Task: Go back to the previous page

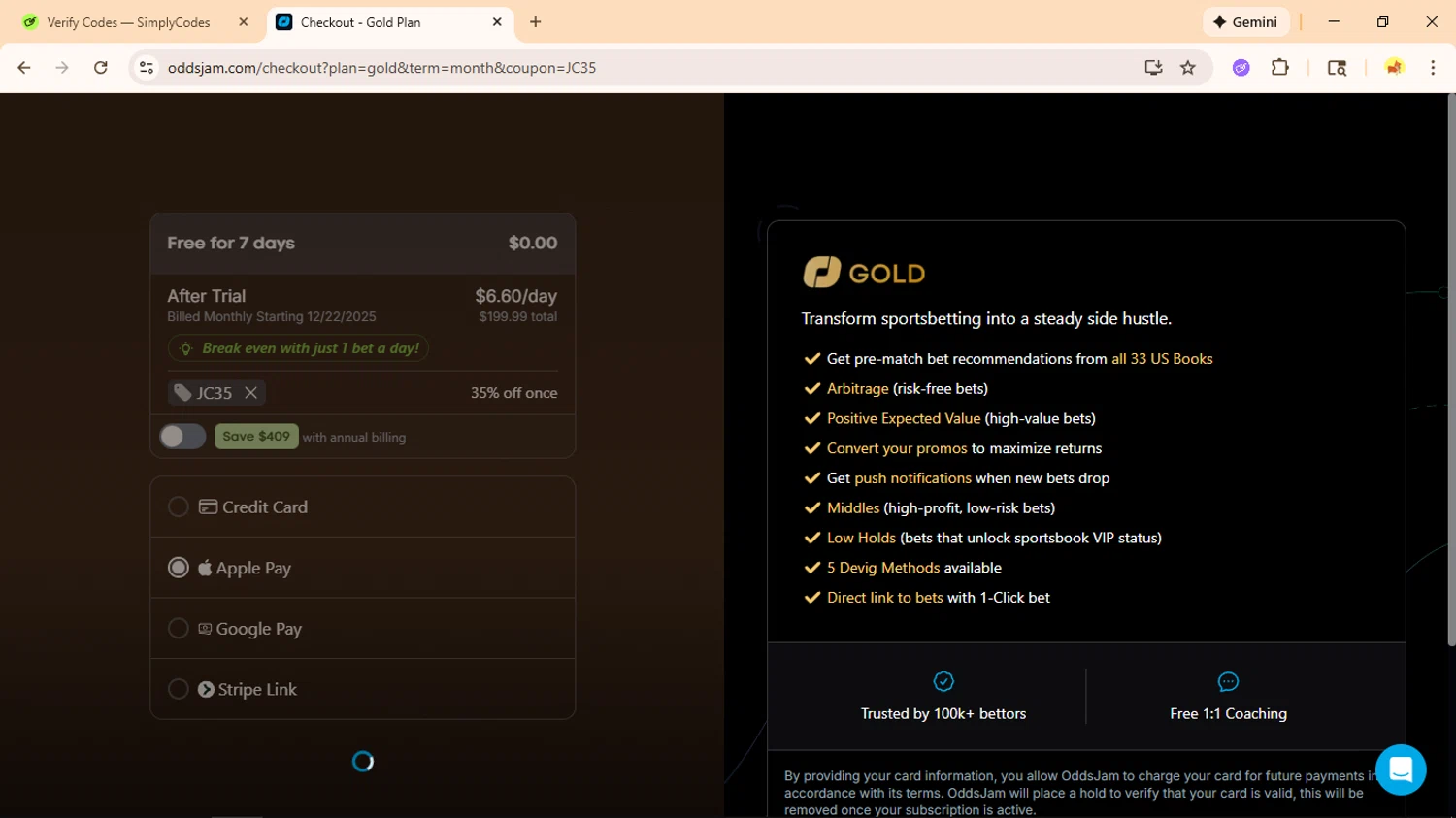Action: click(x=24, y=68)
